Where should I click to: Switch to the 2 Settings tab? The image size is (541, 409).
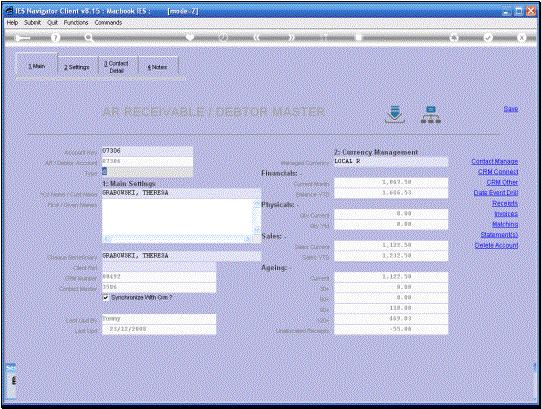coord(77,67)
